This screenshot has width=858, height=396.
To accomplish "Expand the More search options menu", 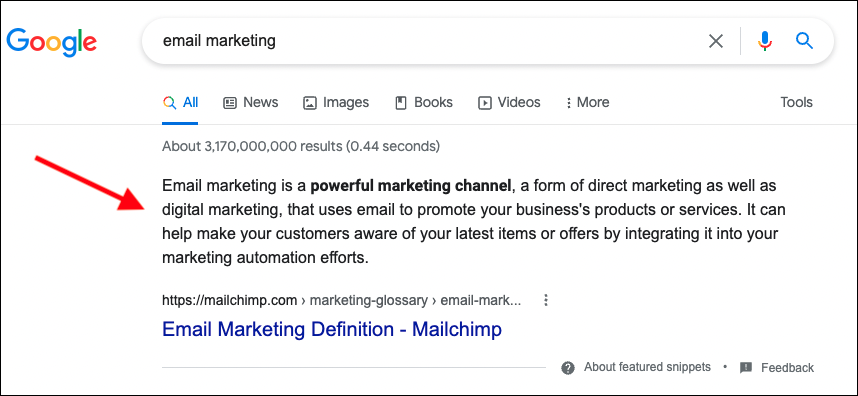I will [588, 102].
